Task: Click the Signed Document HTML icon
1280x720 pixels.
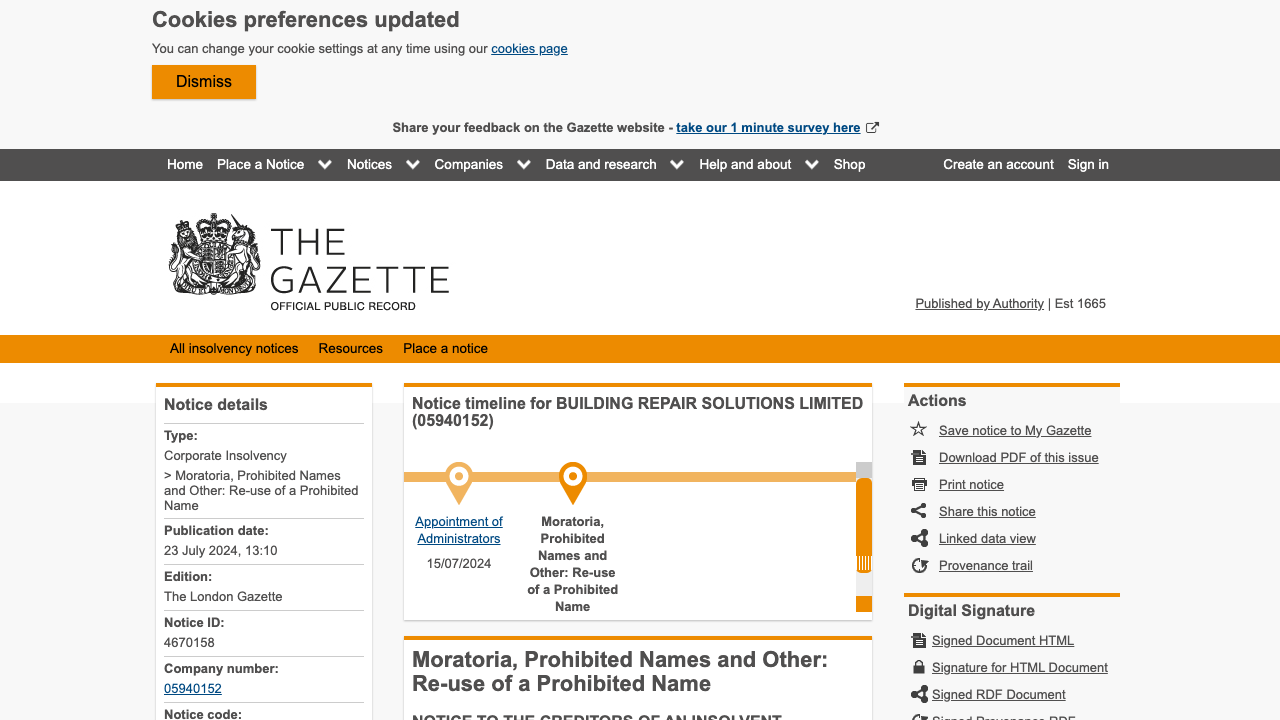Action: pos(919,640)
